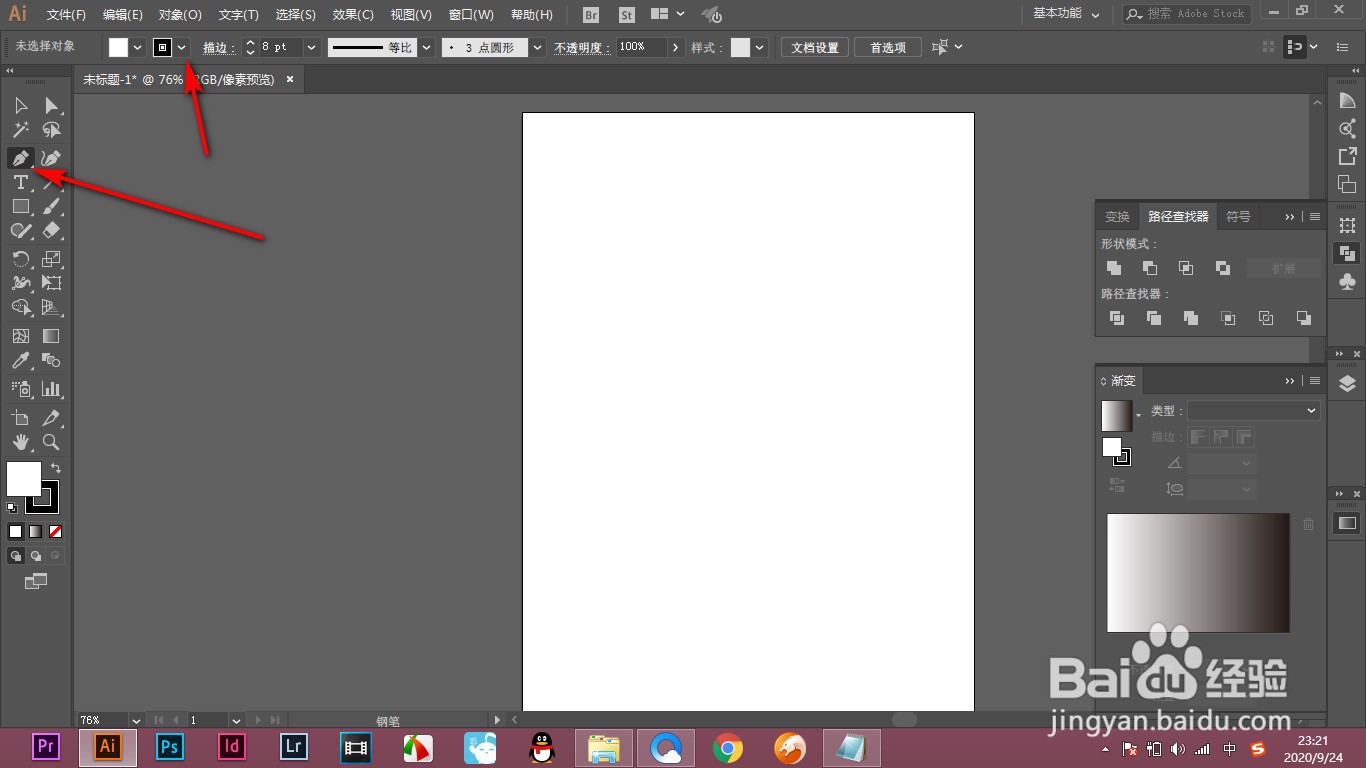Select the Column Graph tool

coord(51,389)
